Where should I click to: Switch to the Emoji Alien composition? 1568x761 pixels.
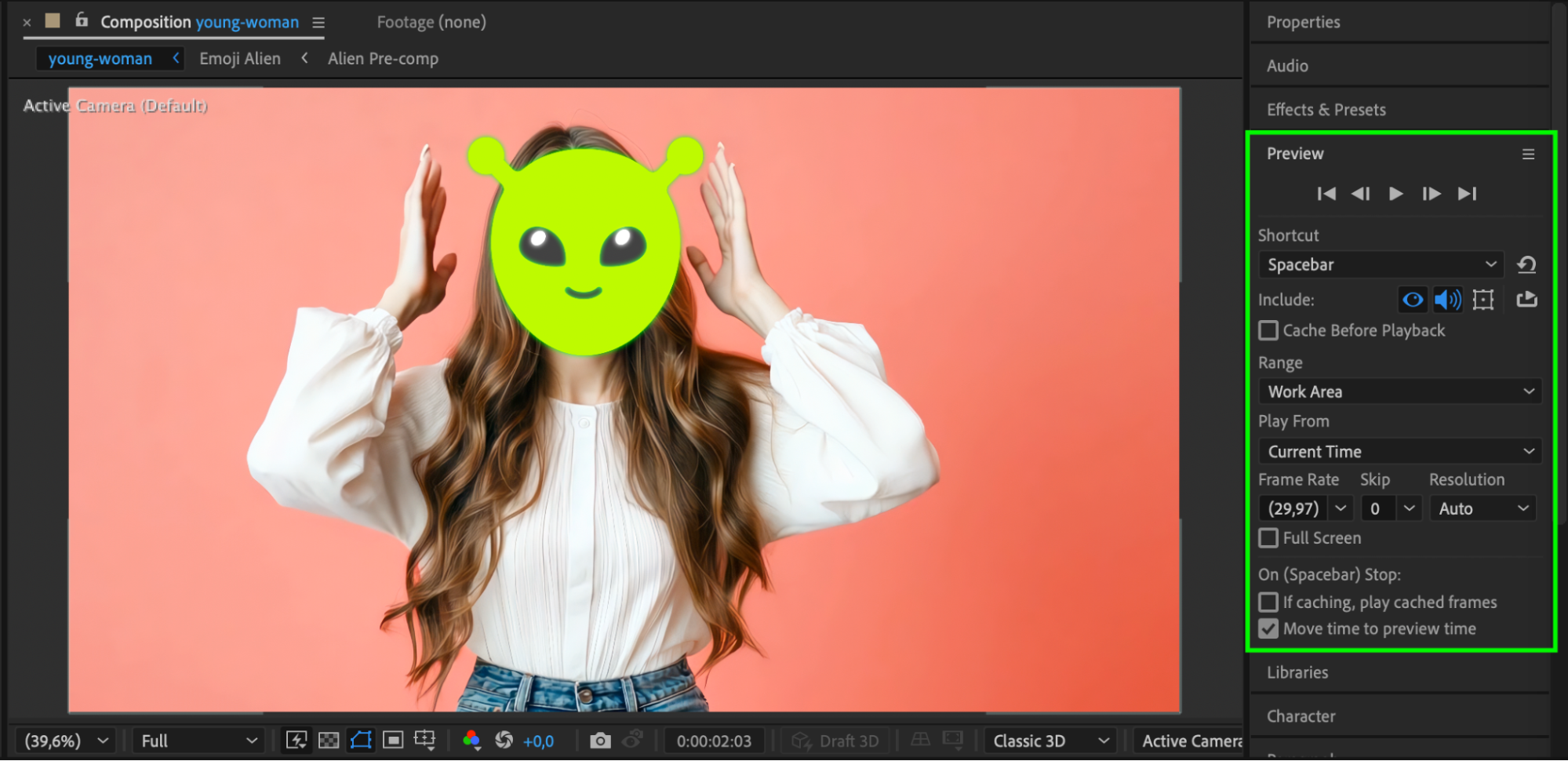coord(240,59)
